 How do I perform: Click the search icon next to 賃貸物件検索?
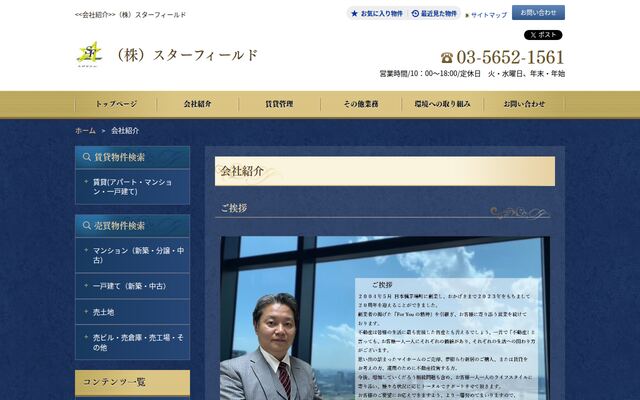pyautogui.click(x=87, y=157)
